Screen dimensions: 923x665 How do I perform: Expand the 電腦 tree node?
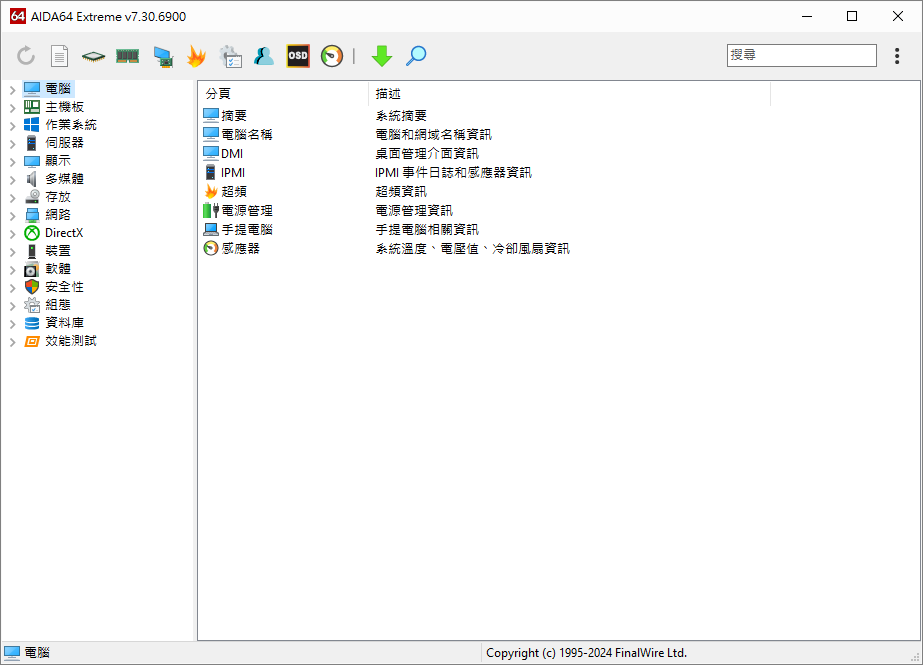(x=12, y=90)
